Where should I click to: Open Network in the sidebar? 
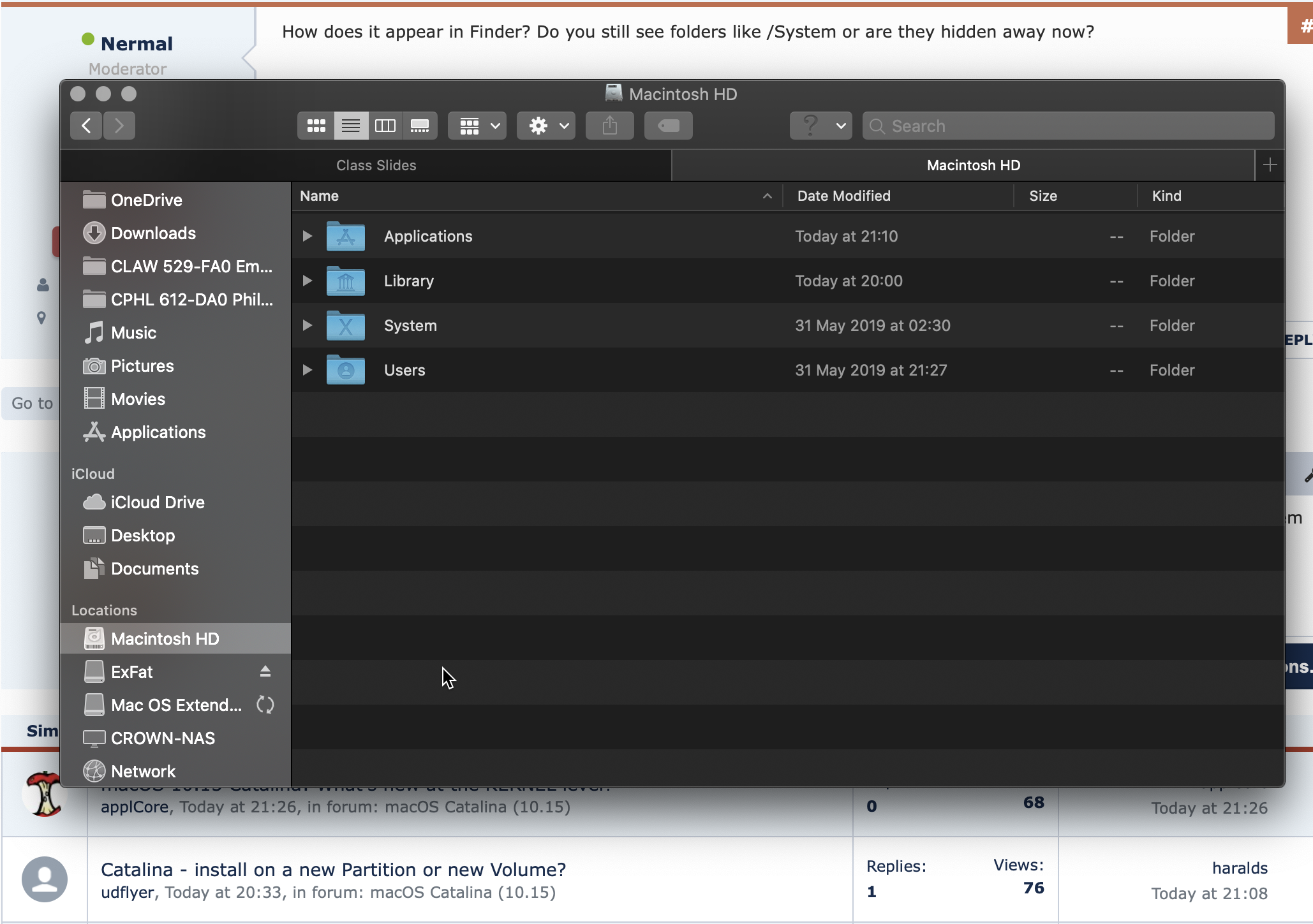175,772
